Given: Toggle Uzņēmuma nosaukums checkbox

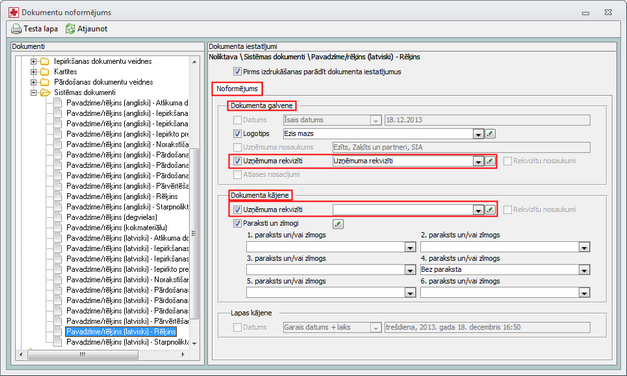Looking at the screenshot, I should coord(237,147).
